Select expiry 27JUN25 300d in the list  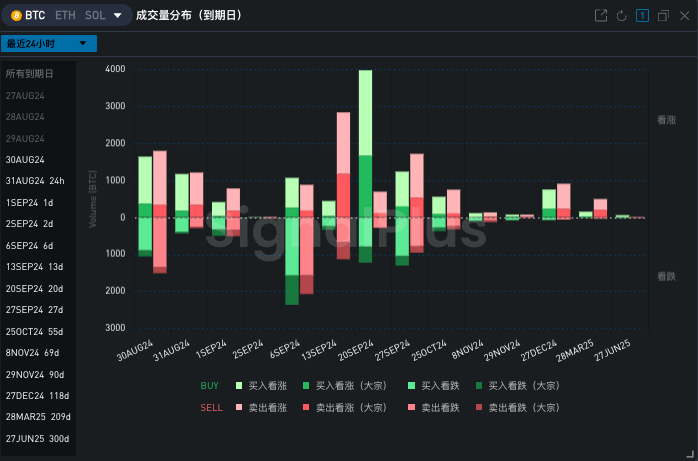click(x=37, y=439)
